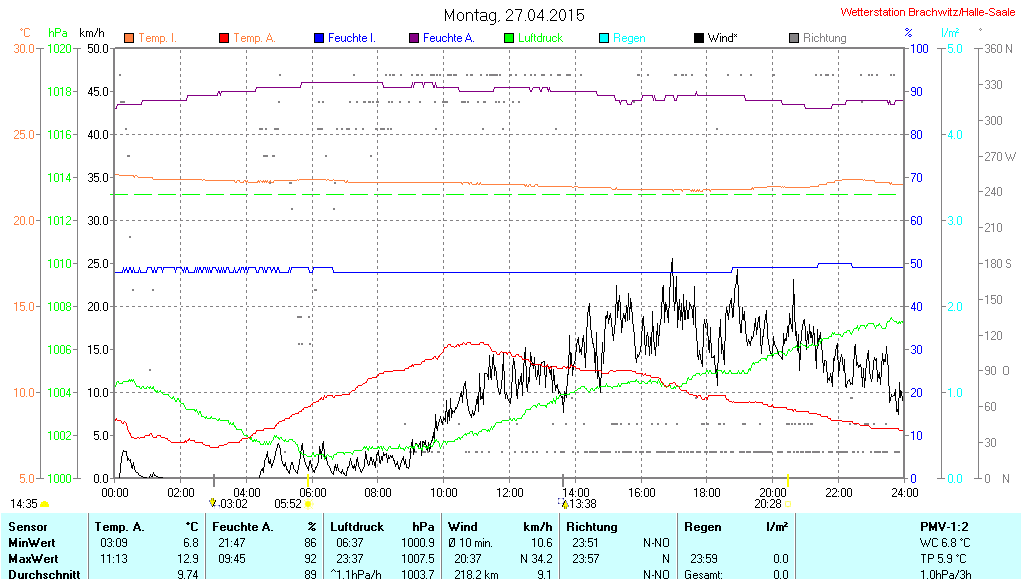Click the yellow icon beside 14:35

44,504
